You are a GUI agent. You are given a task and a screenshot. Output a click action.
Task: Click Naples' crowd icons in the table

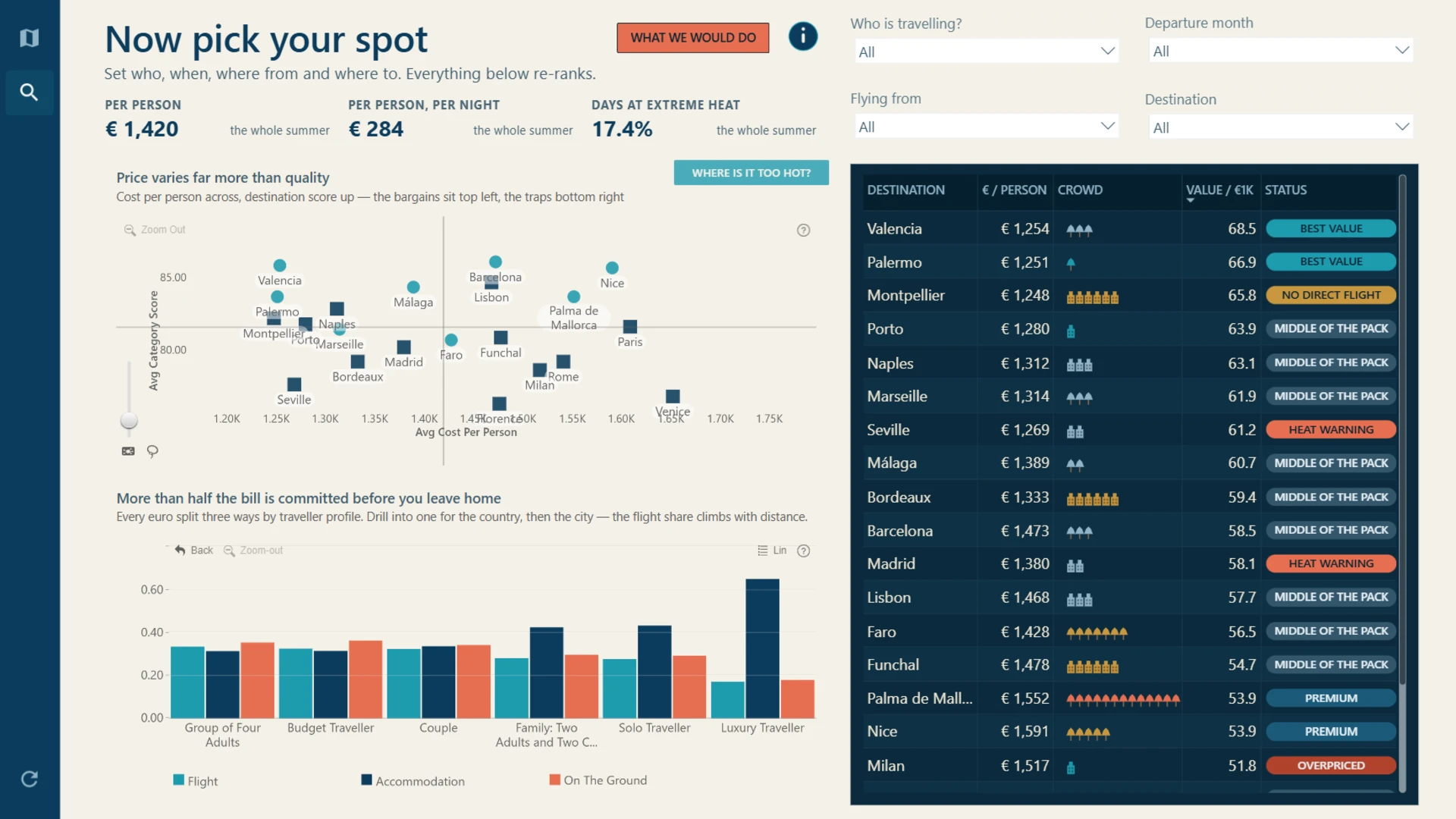pos(1079,365)
